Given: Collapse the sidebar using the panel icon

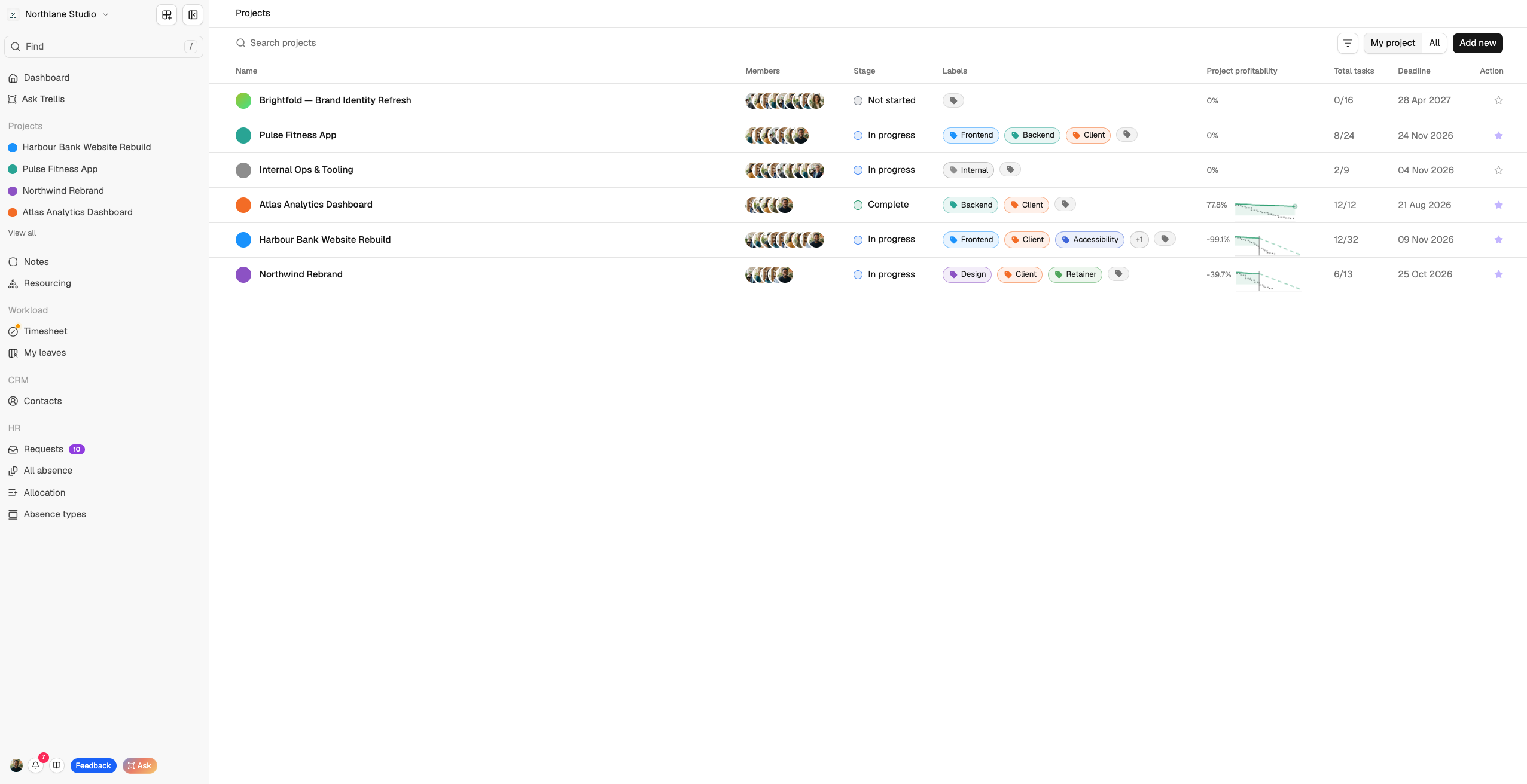Looking at the screenshot, I should 193,15.
